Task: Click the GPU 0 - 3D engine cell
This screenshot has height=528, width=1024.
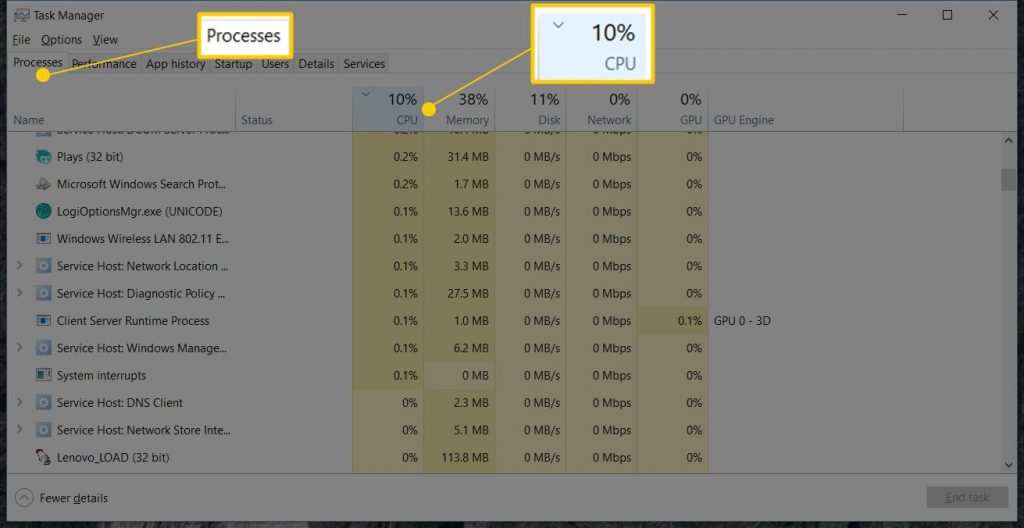Action: pos(742,321)
